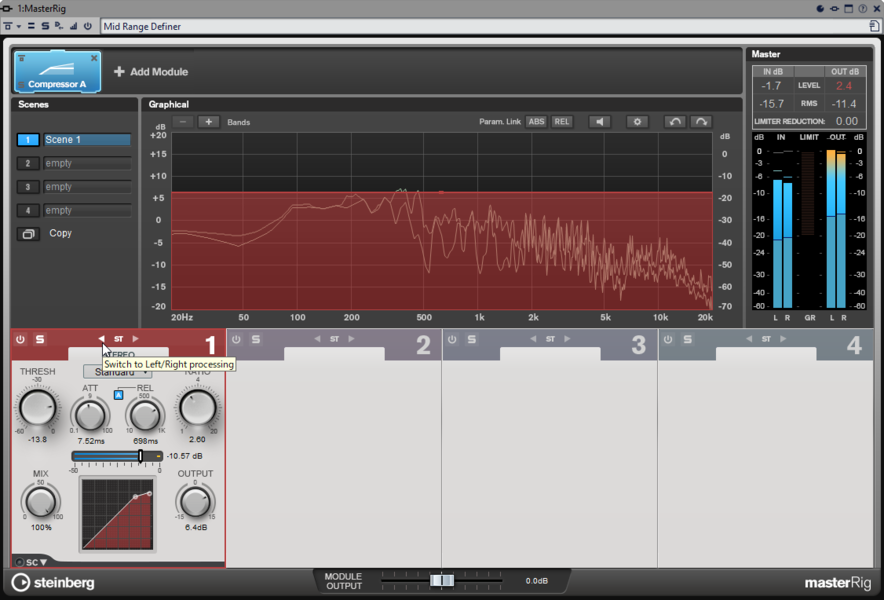Image resolution: width=884 pixels, height=600 pixels.
Task: Bypass band 1 with the power button
Action: click(x=20, y=340)
